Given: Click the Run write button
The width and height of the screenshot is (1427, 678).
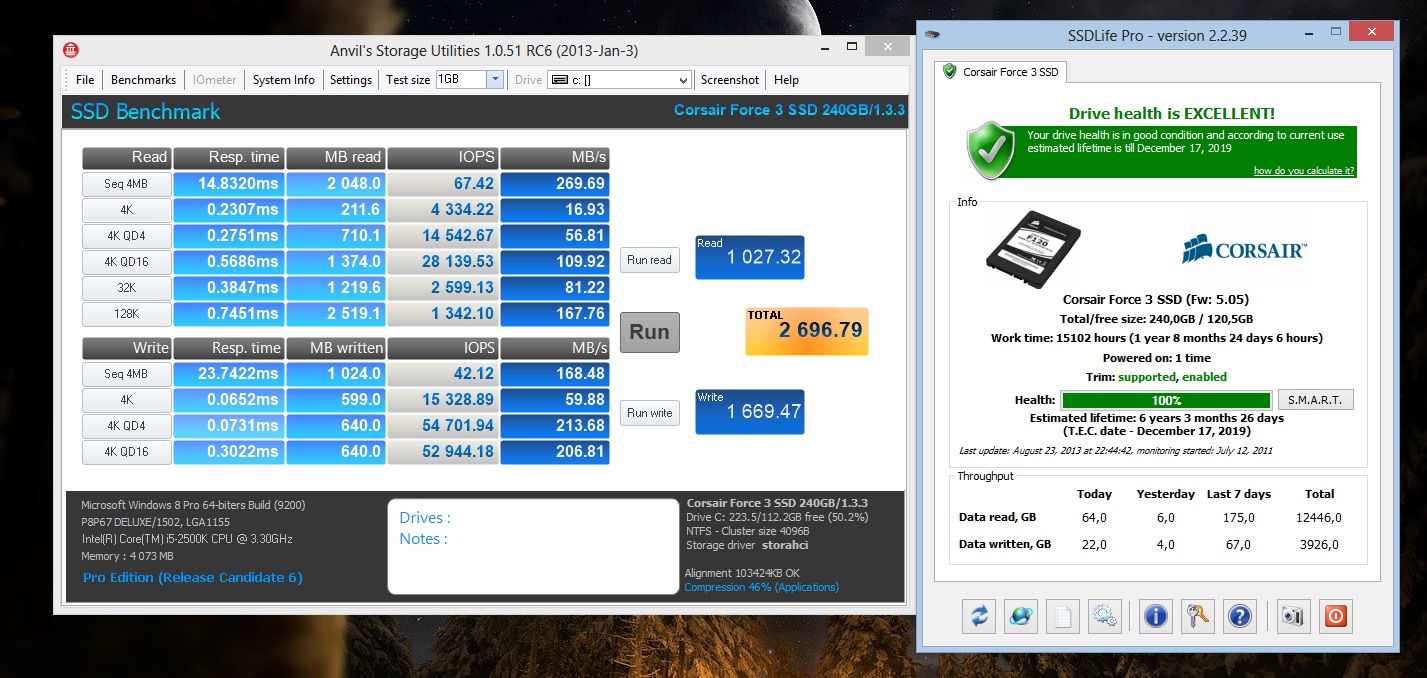Looking at the screenshot, I should pyautogui.click(x=649, y=413).
